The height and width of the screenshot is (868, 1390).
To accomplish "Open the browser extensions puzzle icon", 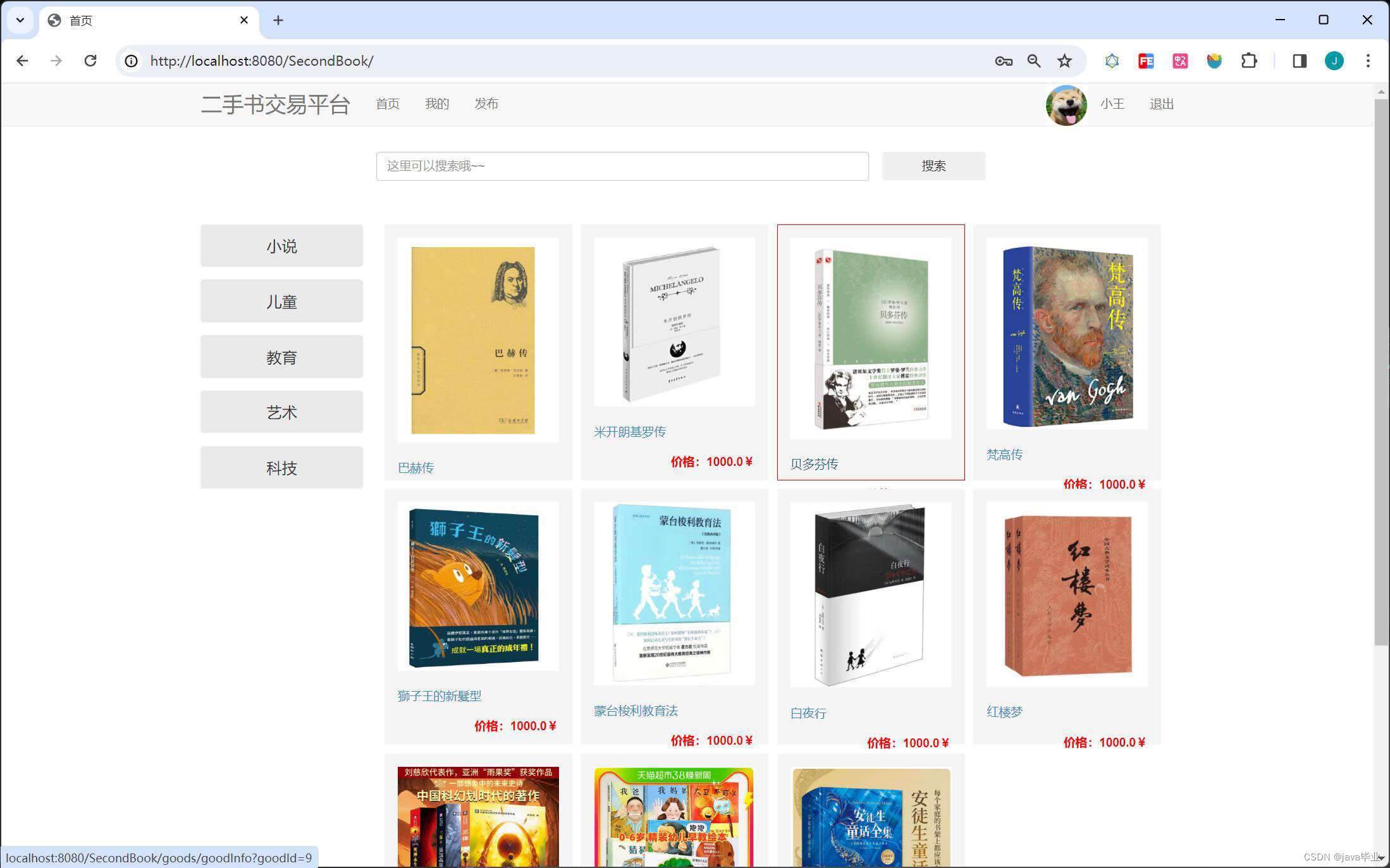I will pyautogui.click(x=1249, y=61).
